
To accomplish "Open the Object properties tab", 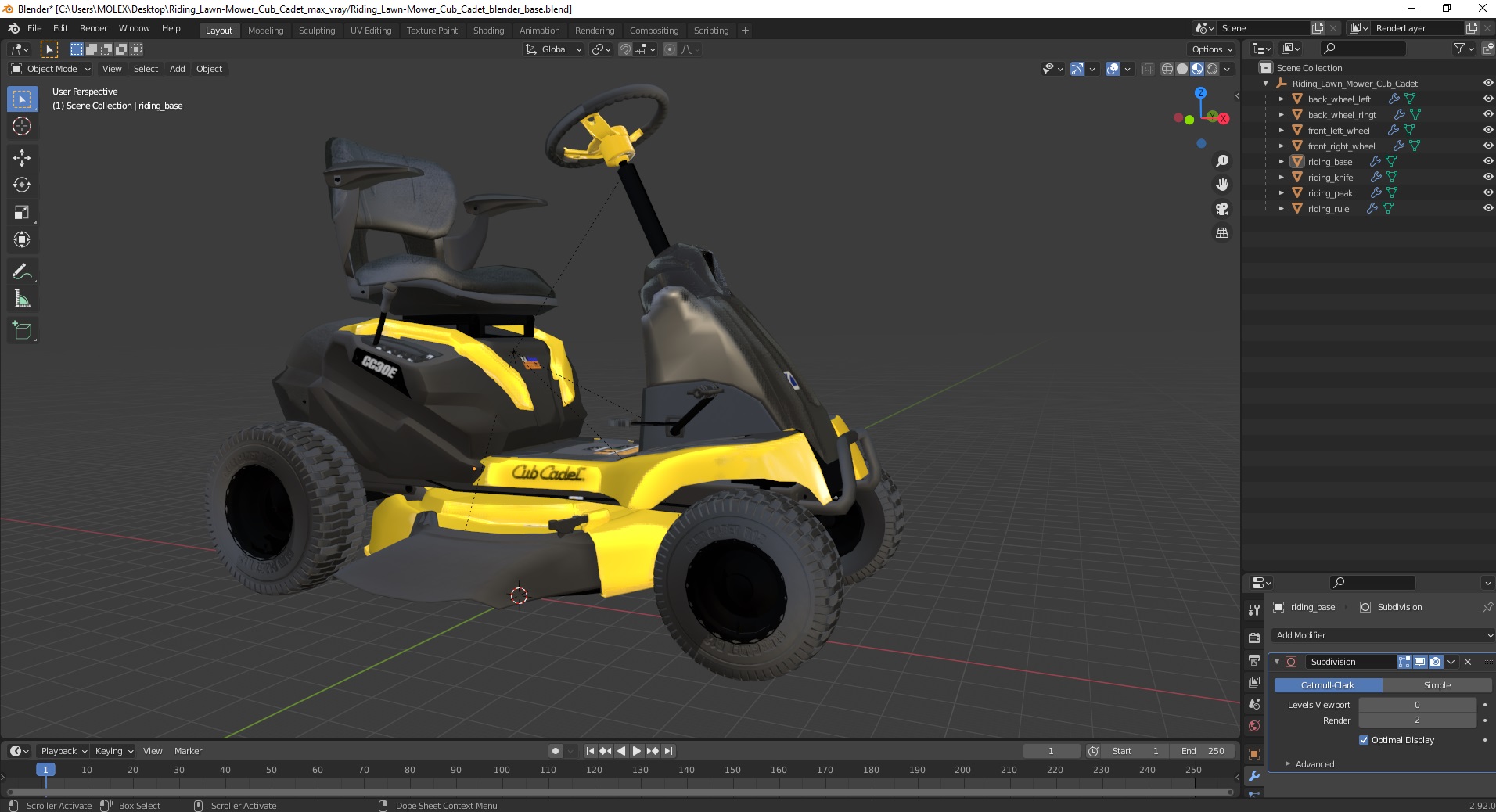I will tap(1254, 754).
